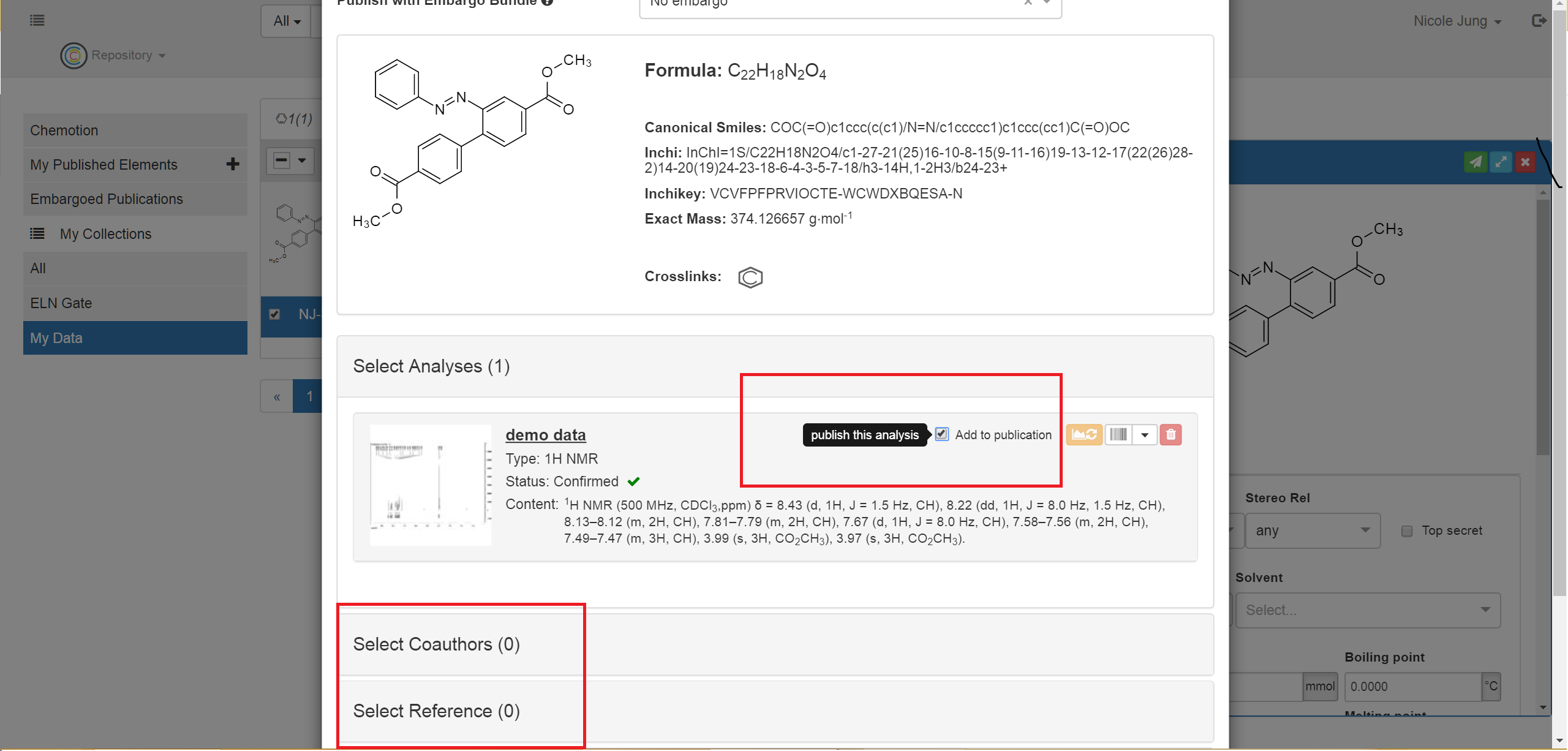This screenshot has width=1568, height=751.
Task: Open the Nicole Jung user dropdown
Action: tap(1457, 21)
